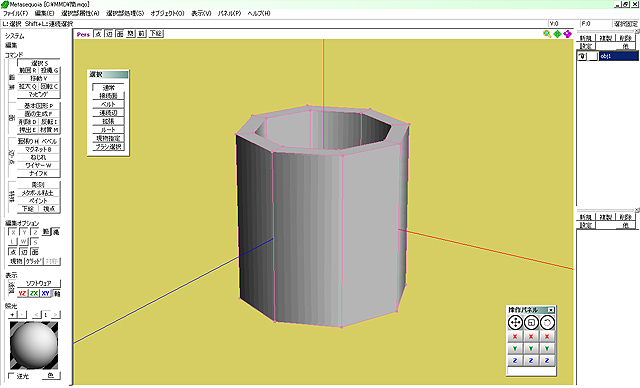Click the next light > arrow

click(56, 315)
